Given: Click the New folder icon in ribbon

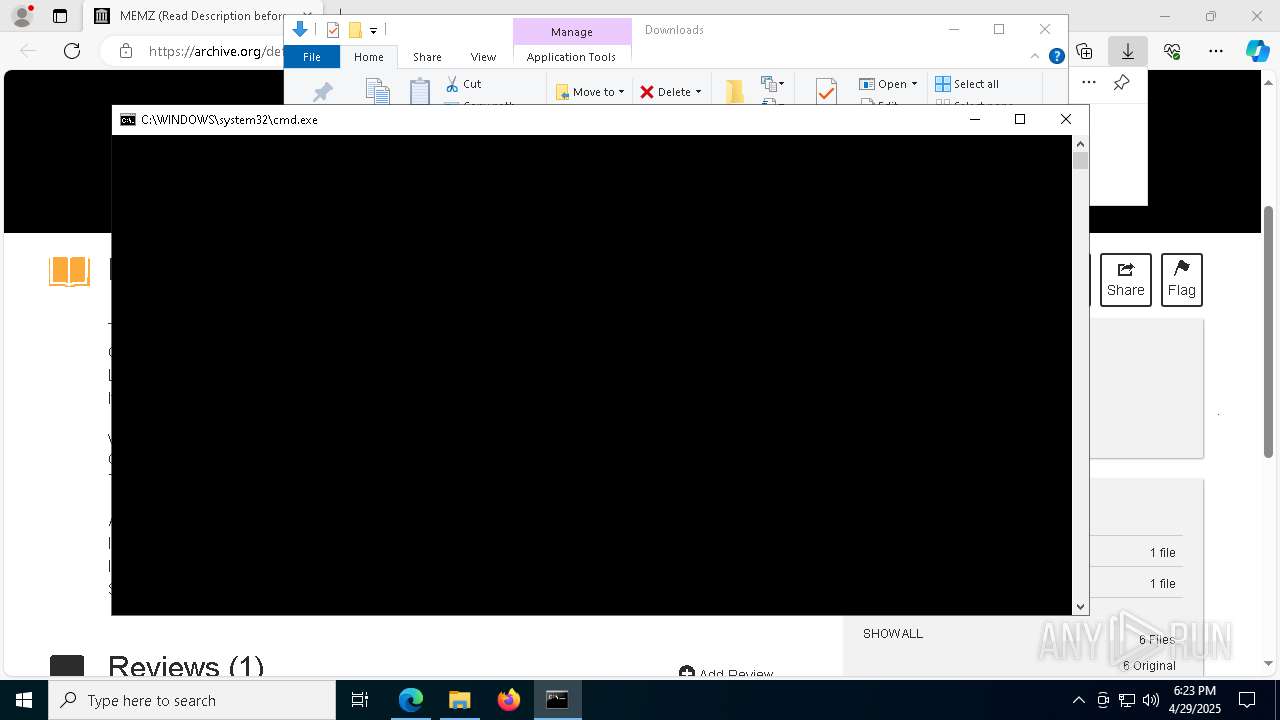Looking at the screenshot, I should click(x=735, y=92).
